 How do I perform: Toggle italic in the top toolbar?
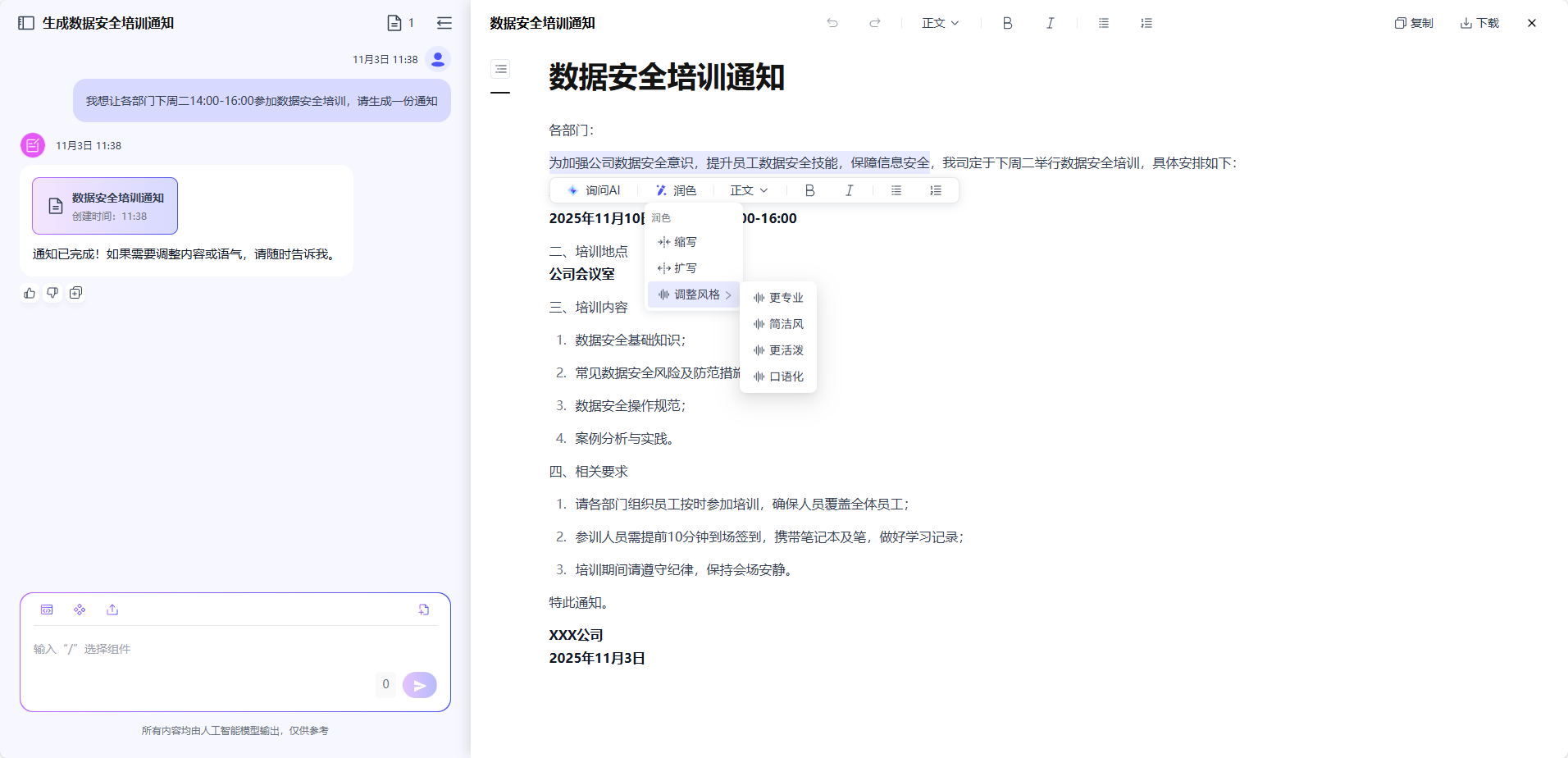click(x=1050, y=23)
